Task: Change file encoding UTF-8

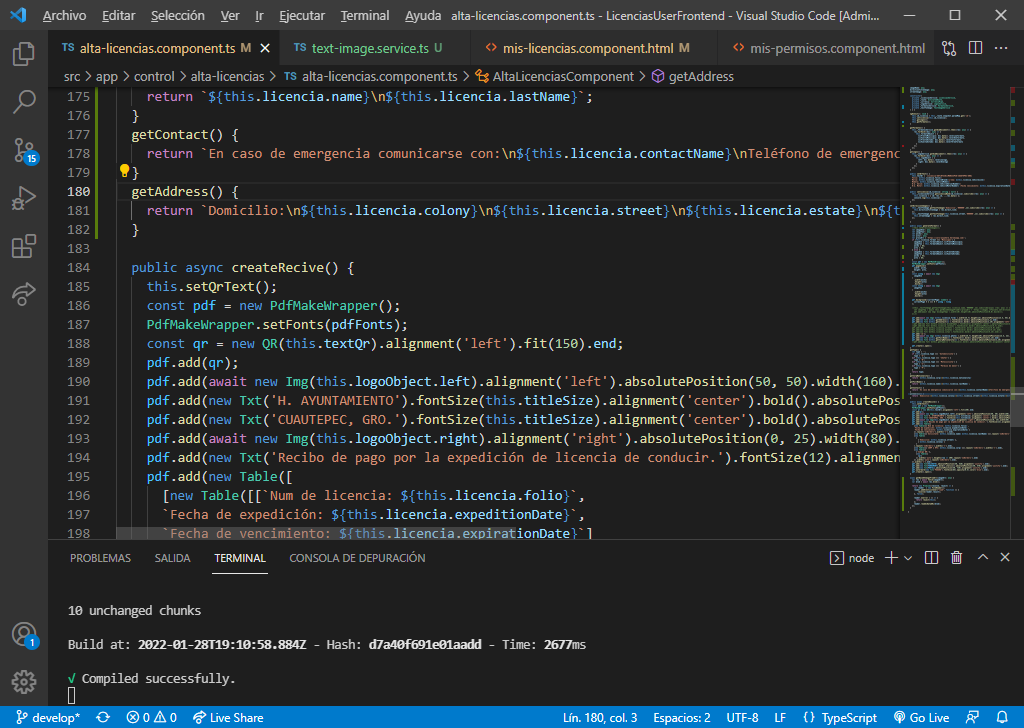Action: point(743,718)
